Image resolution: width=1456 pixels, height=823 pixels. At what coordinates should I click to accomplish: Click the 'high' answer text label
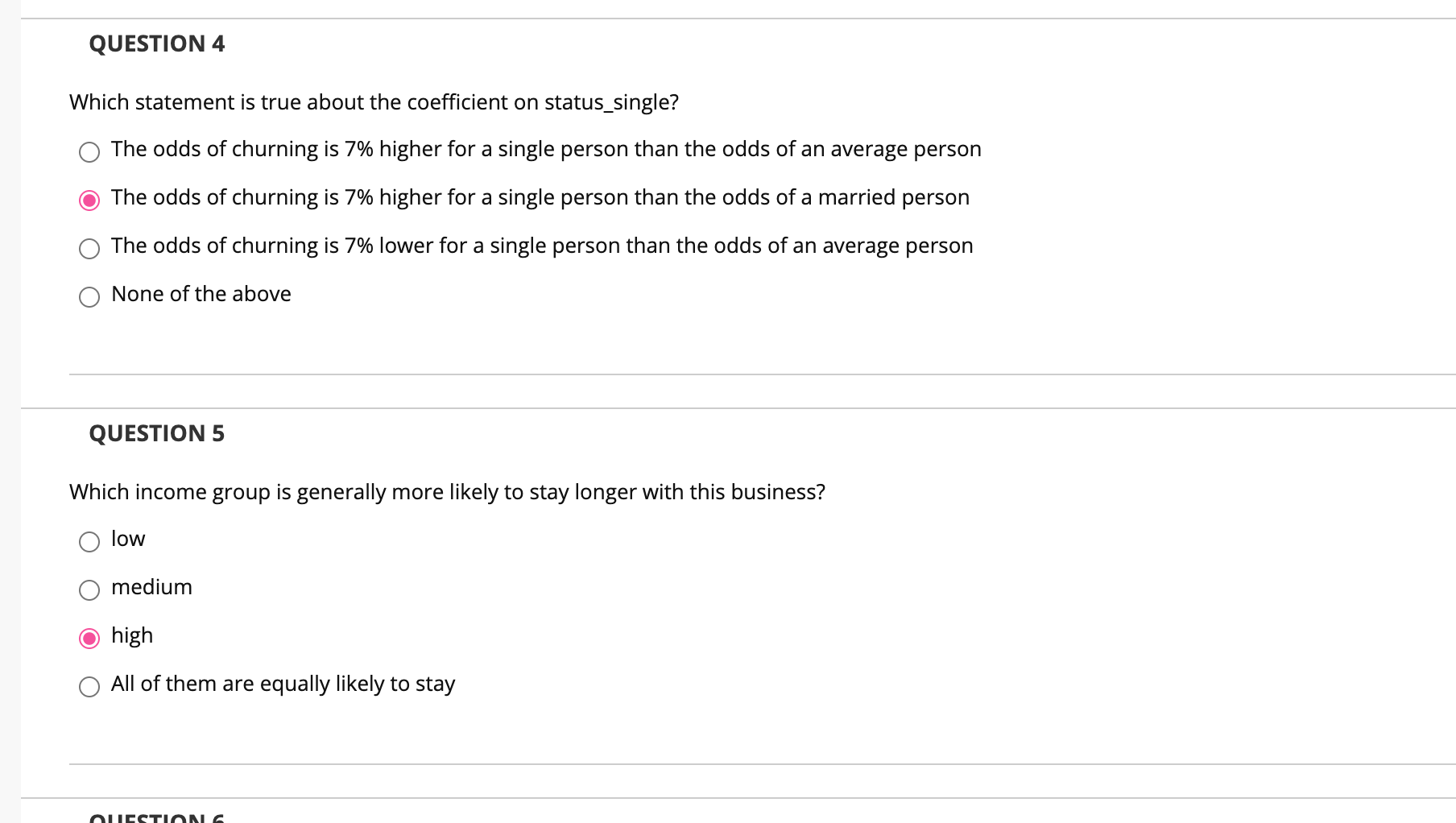click(131, 635)
